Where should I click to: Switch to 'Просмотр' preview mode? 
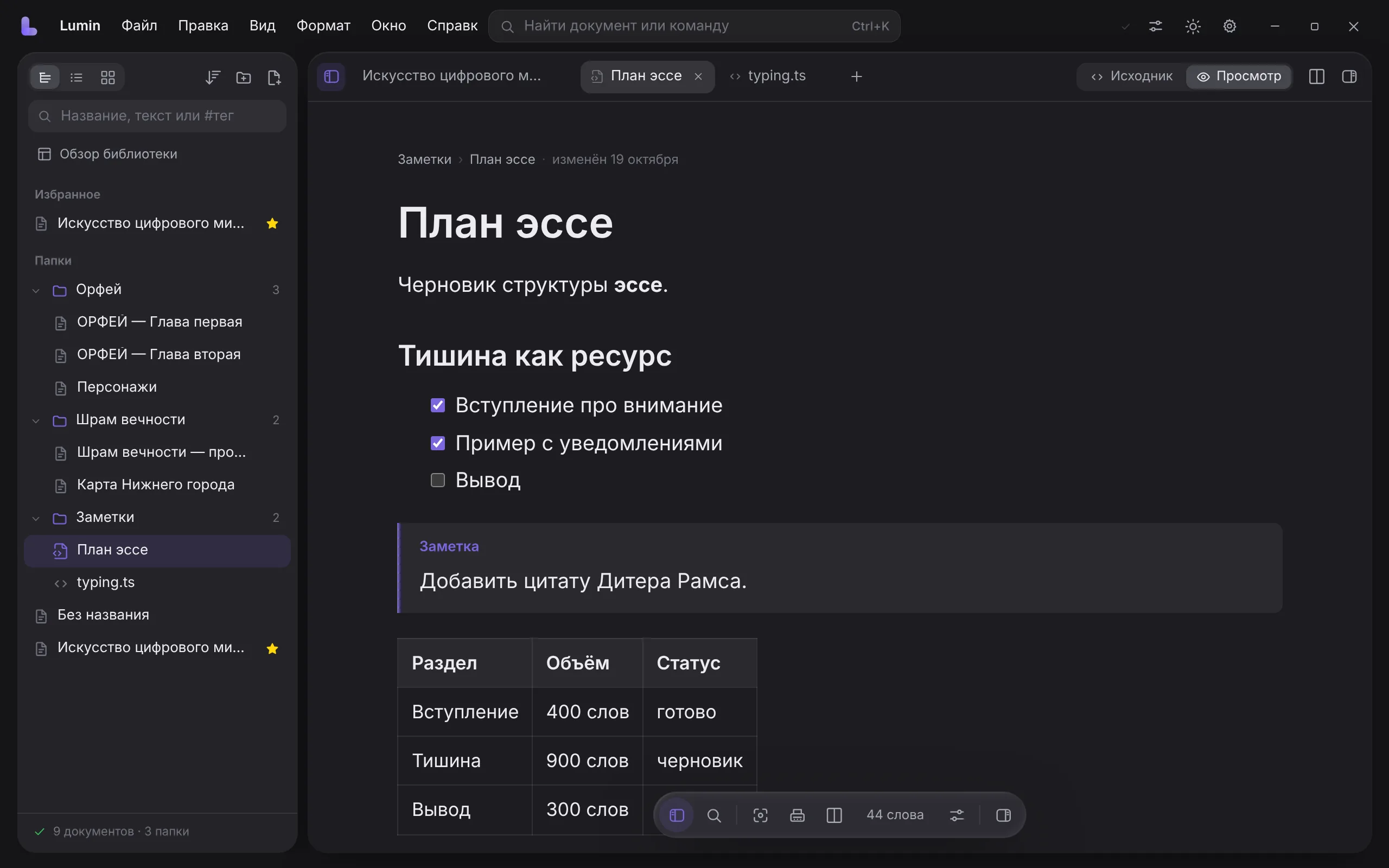1239,76
